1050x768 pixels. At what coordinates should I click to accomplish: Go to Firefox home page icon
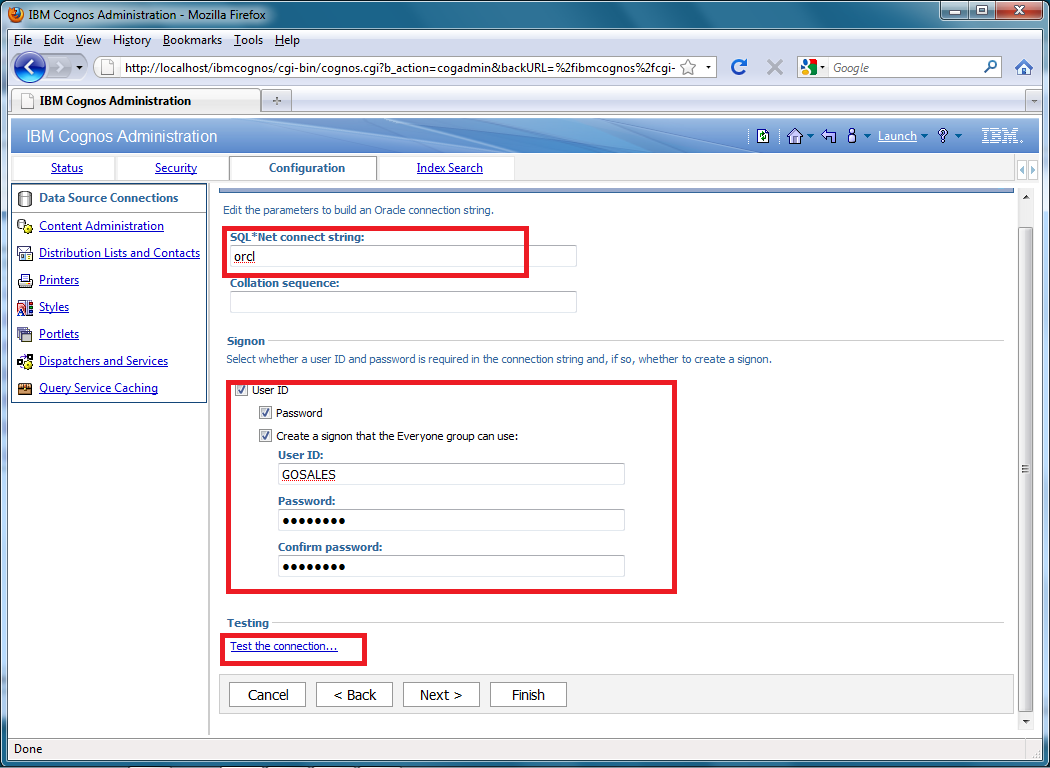[1023, 67]
